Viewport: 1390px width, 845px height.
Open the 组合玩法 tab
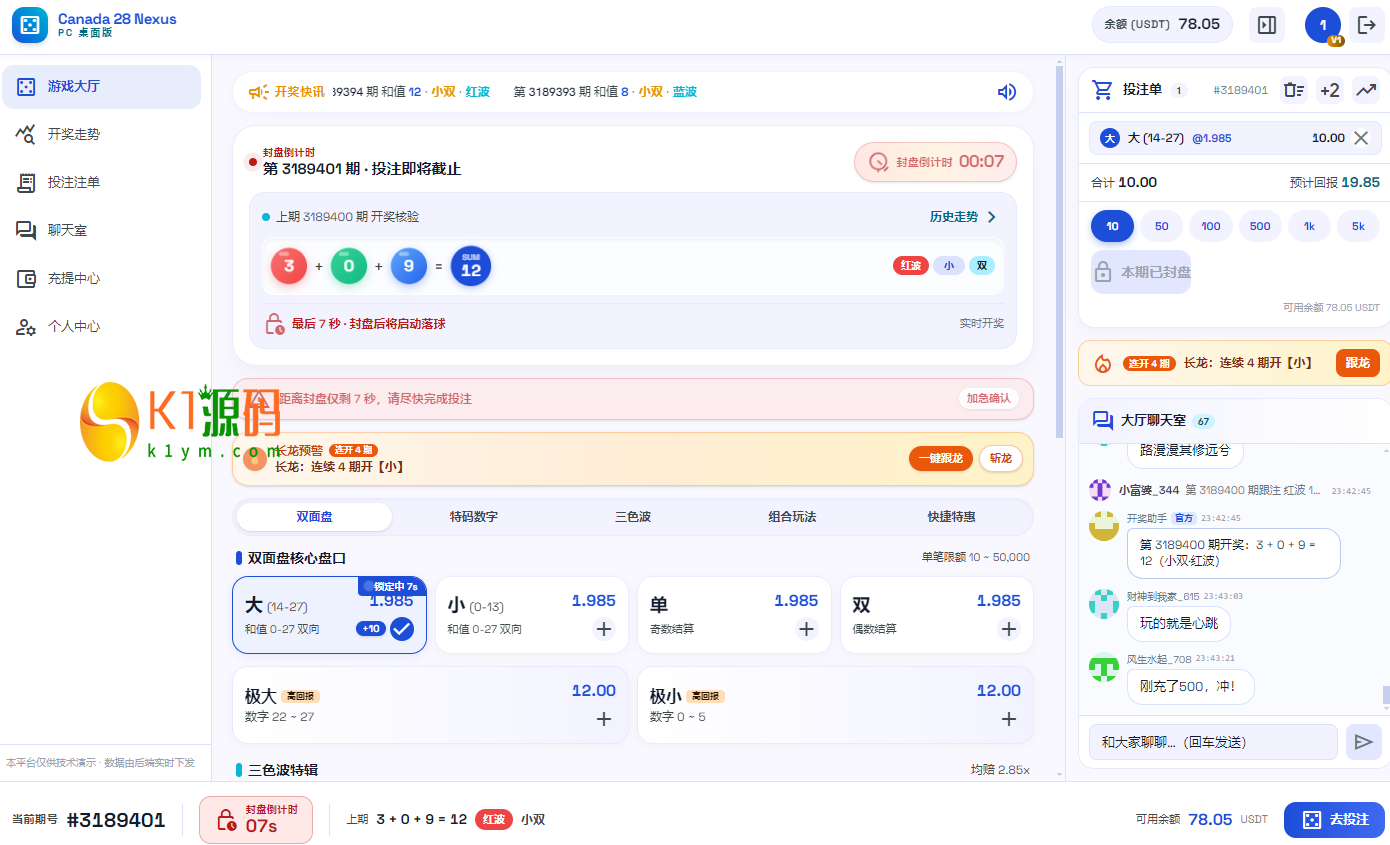click(x=792, y=517)
